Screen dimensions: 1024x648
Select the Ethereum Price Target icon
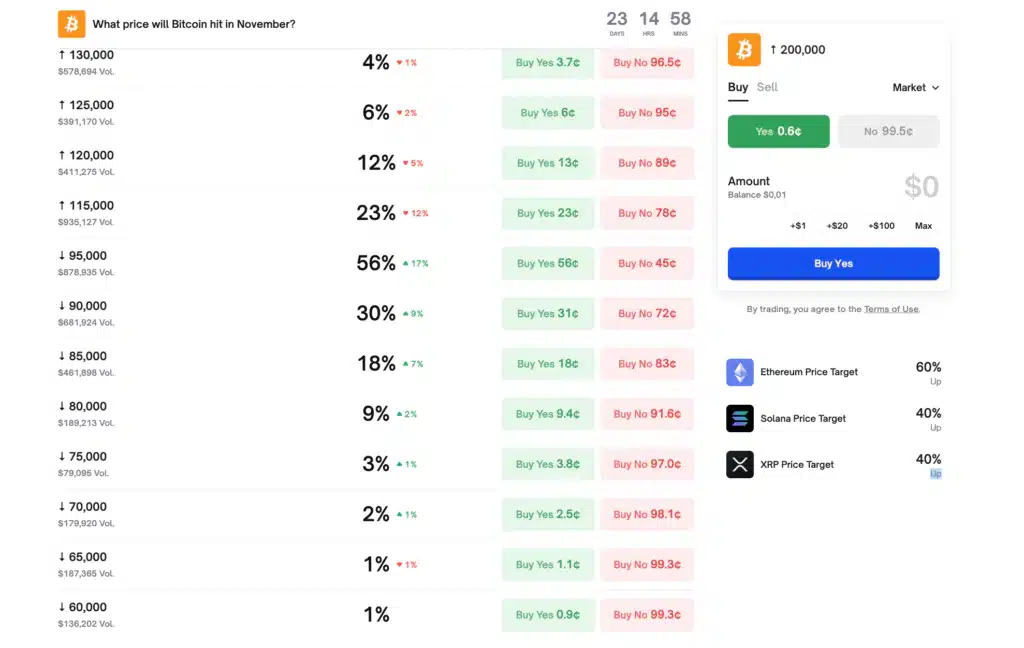click(x=739, y=371)
